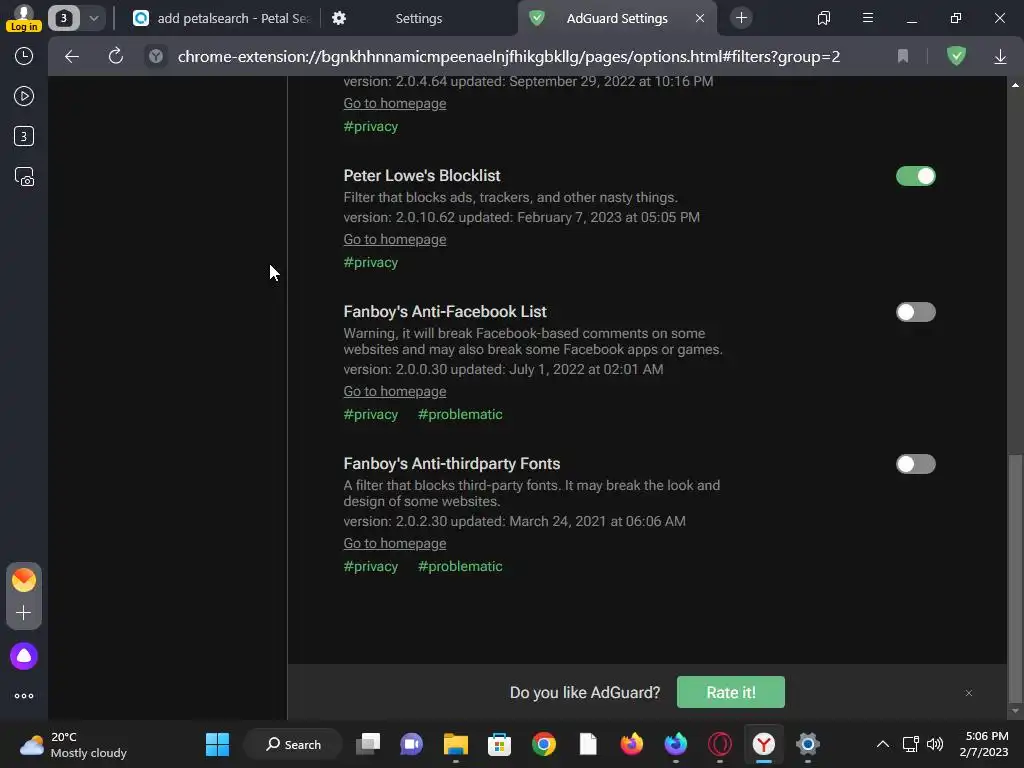This screenshot has width=1024, height=768.
Task: Click the Fanboy's Anti-thirdparty Fonts title
Action: point(452,464)
